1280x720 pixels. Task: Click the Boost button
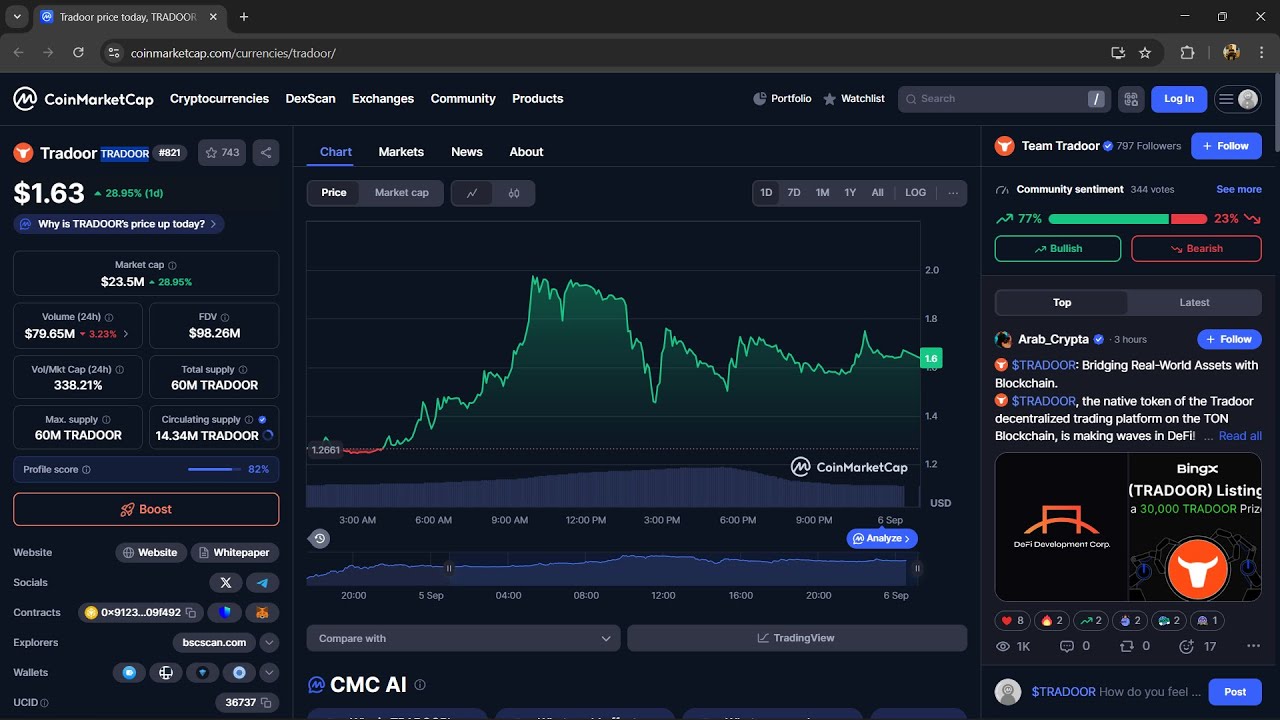(x=146, y=509)
